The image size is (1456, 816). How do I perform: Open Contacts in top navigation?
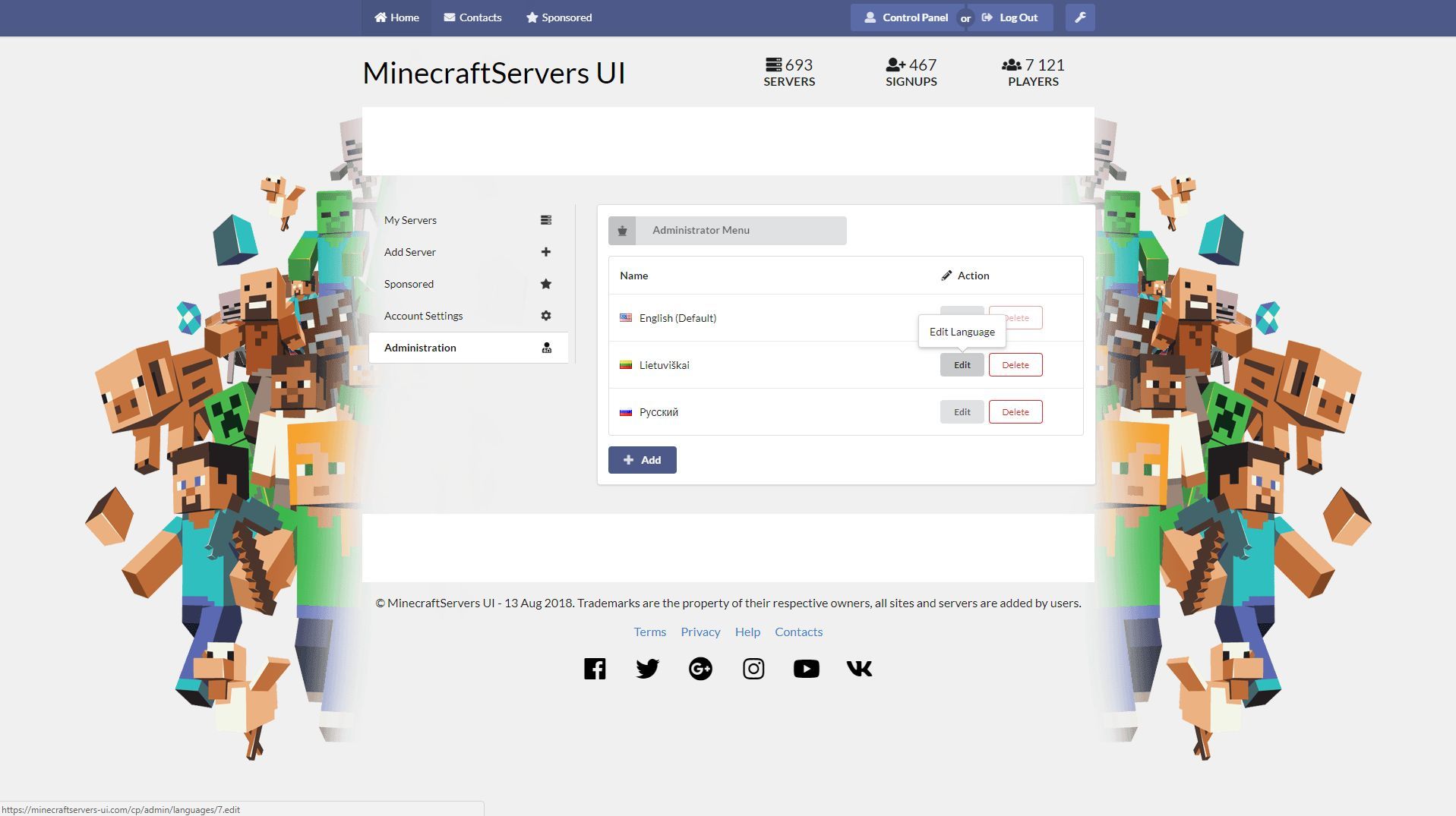(472, 17)
